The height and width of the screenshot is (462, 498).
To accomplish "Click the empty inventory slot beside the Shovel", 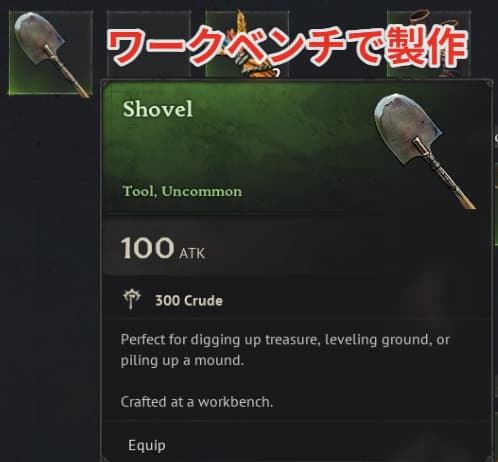I will pyautogui.click(x=148, y=45).
